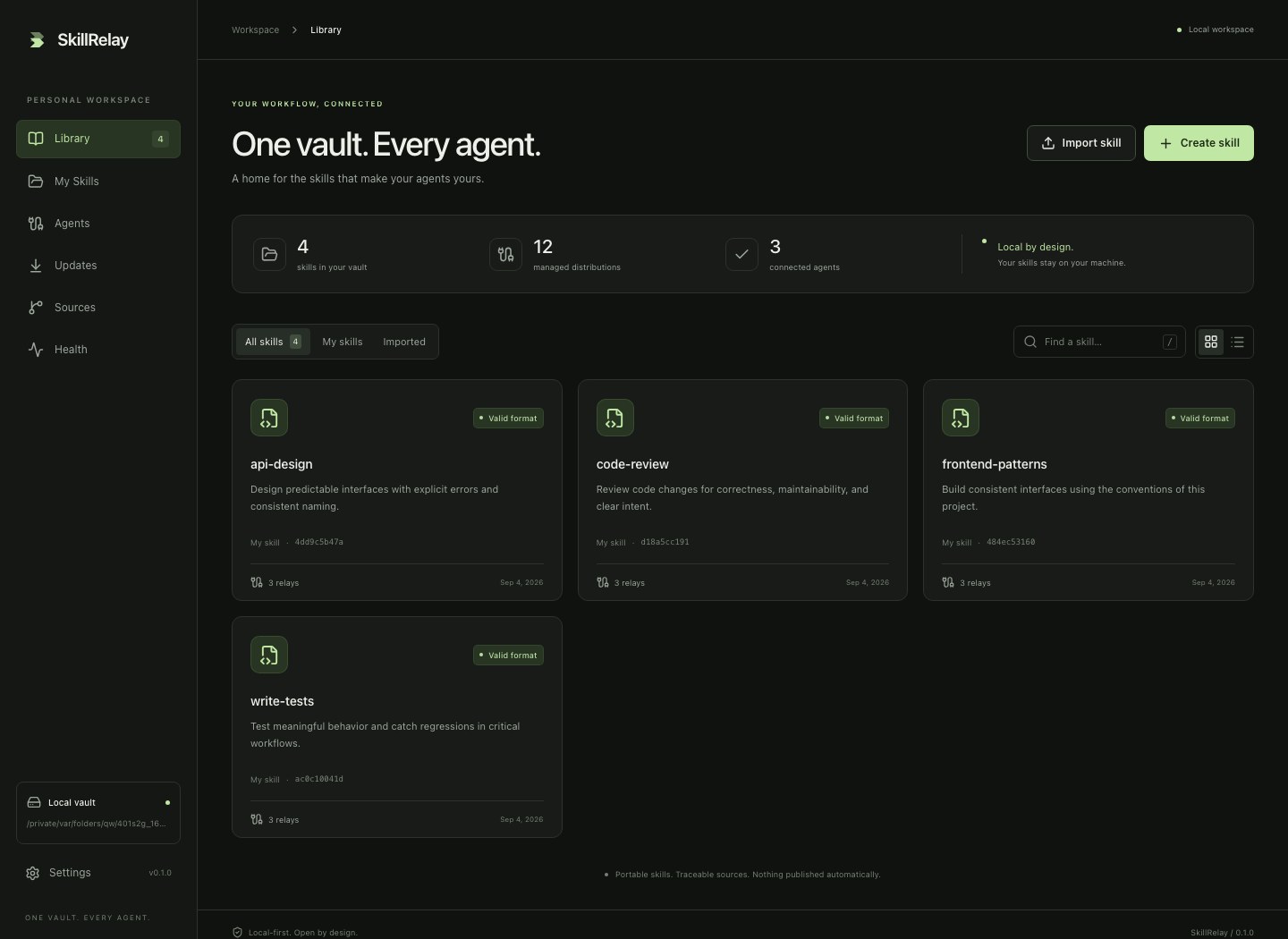Open the Updates section
This screenshot has height=939, width=1288.
tap(98, 266)
